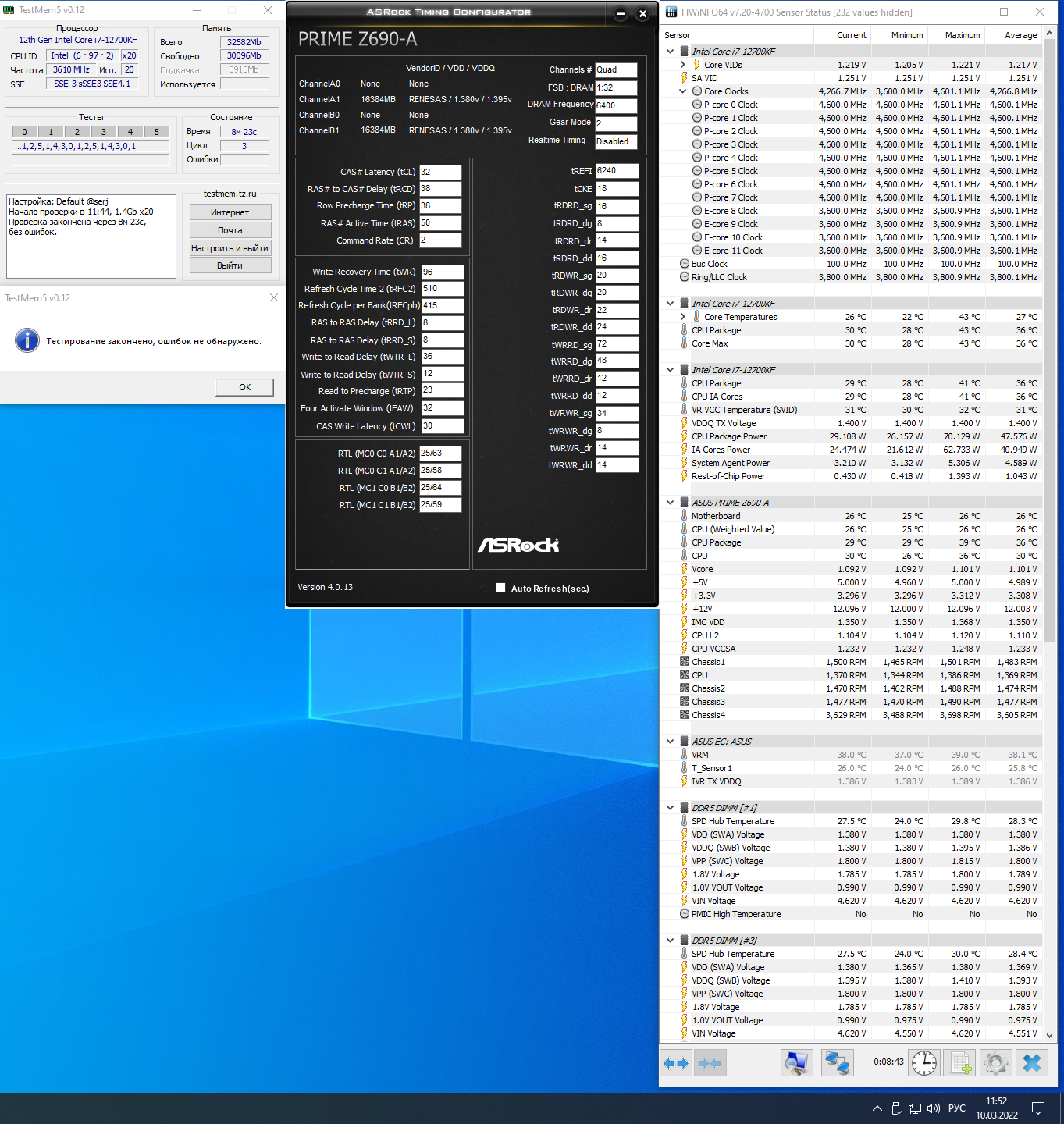Expand the Core Temperatures sensor group
Screen dimensions: 1064x1124
[x=683, y=317]
